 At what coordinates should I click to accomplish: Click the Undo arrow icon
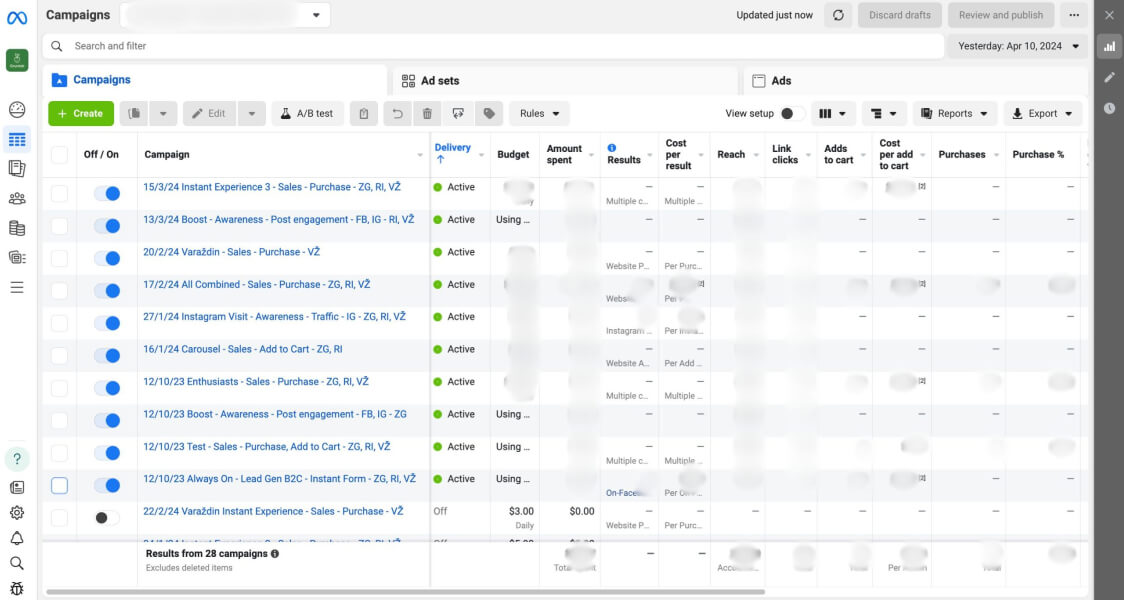397,113
